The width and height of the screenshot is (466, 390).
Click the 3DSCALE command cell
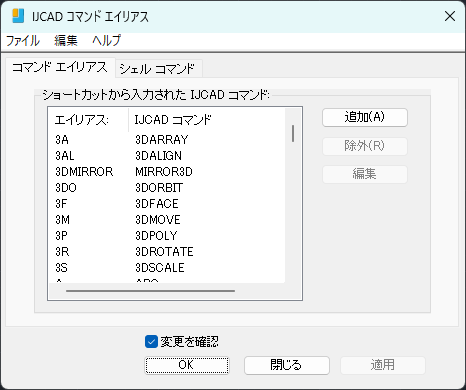160,268
